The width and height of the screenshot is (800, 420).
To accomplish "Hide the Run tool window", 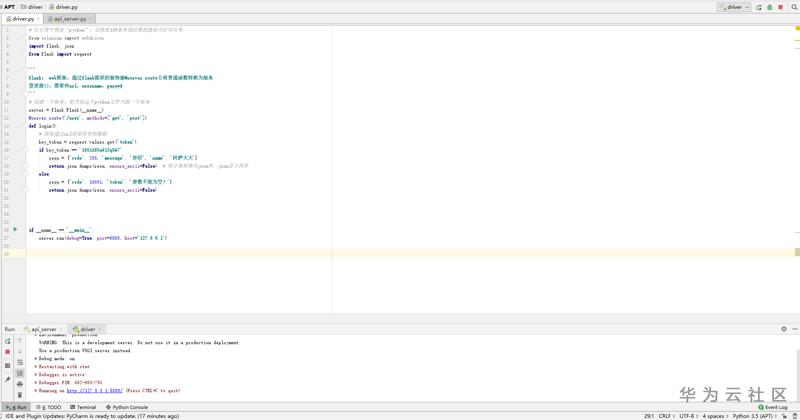I will point(795,329).
